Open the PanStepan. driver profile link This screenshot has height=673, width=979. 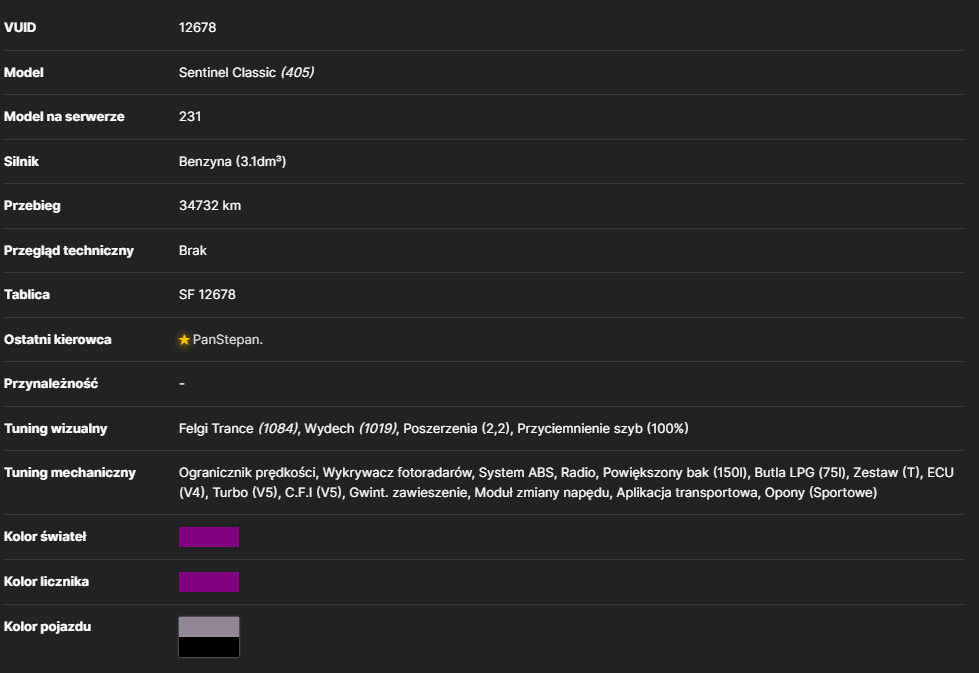click(x=228, y=340)
